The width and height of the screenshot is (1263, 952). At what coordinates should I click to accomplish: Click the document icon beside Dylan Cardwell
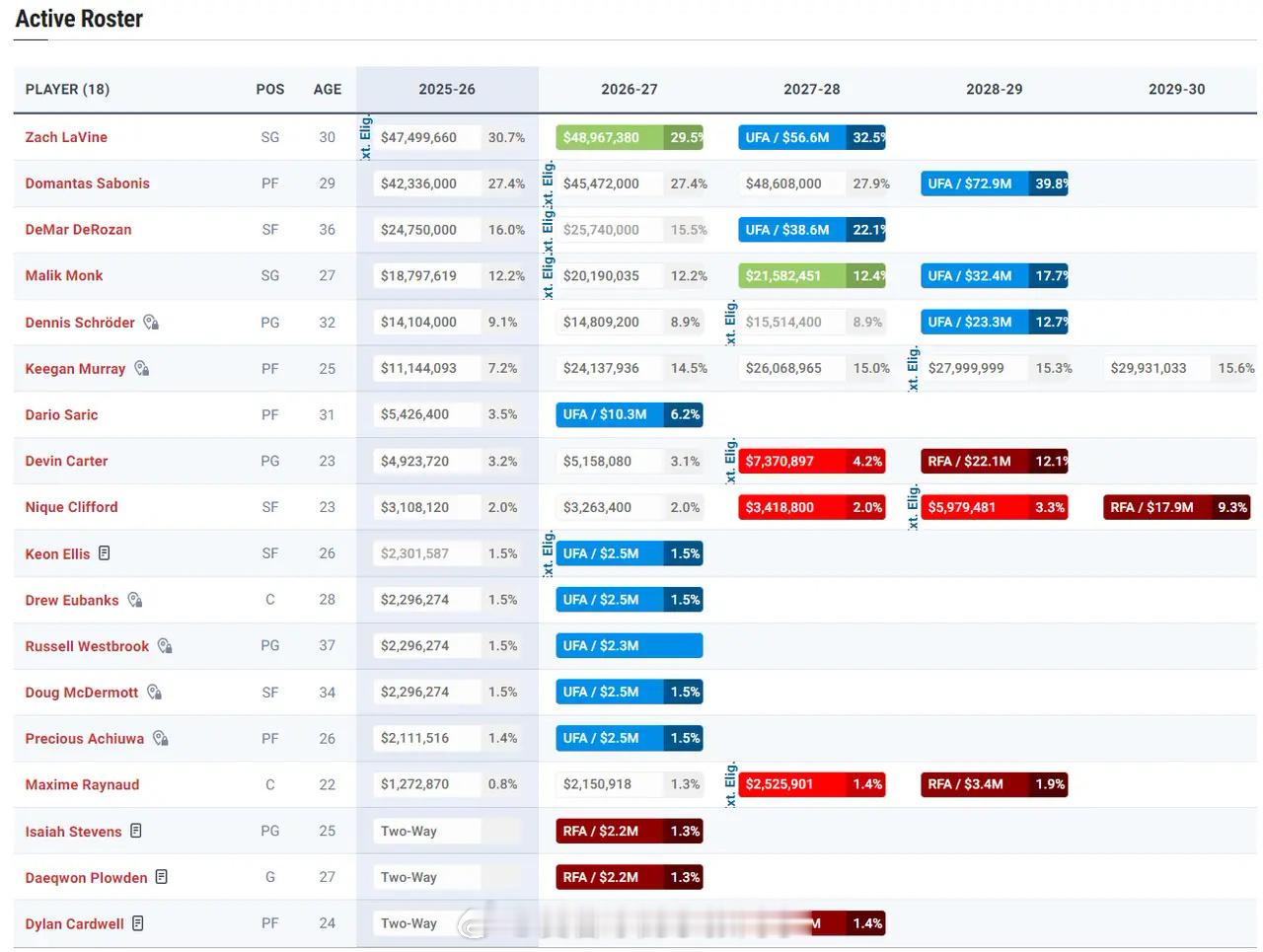click(x=138, y=923)
